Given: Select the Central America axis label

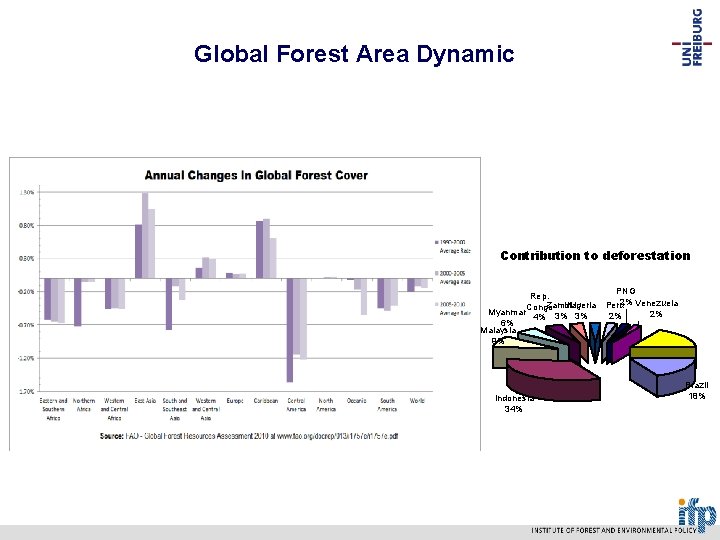Looking at the screenshot, I should coord(296,405).
